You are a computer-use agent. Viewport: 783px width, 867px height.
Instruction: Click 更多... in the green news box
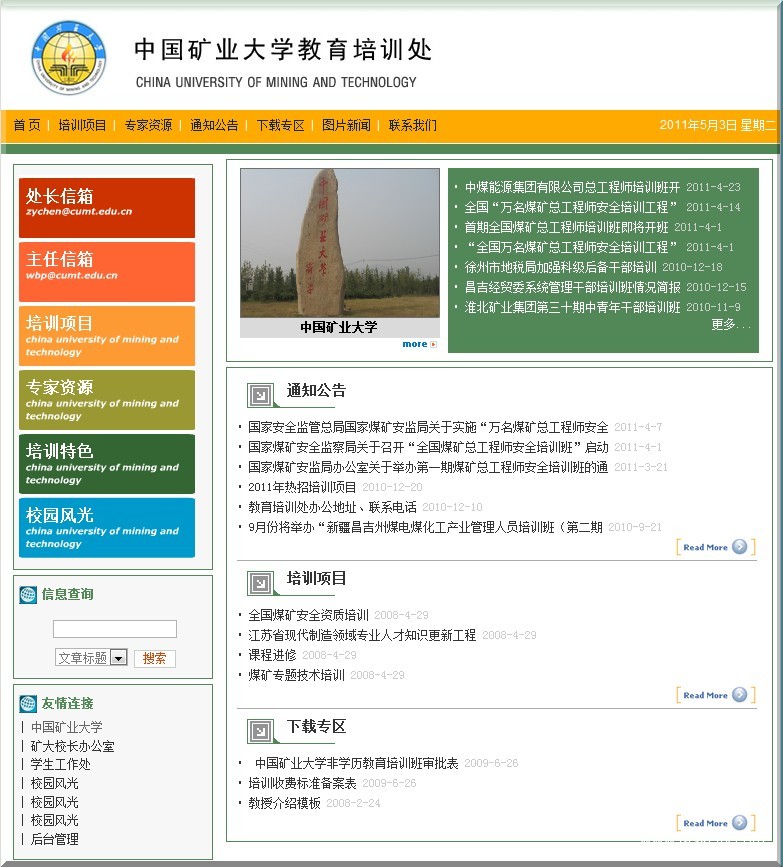tap(730, 325)
